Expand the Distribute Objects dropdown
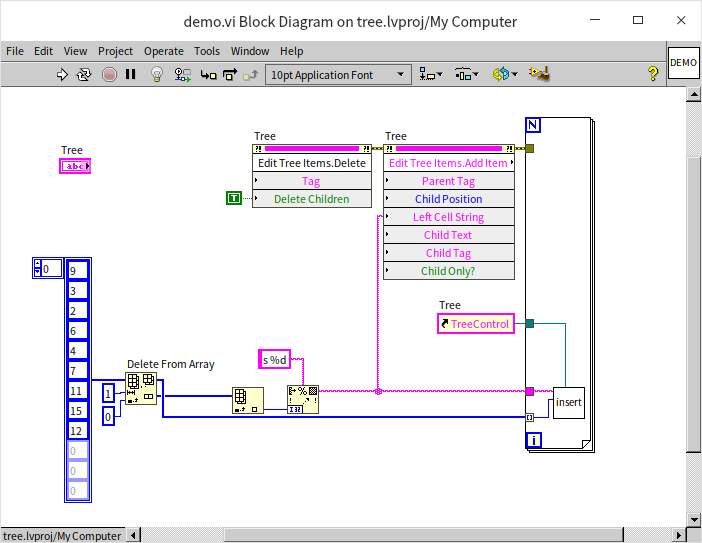Viewport: 702px width, 543px height. point(466,74)
